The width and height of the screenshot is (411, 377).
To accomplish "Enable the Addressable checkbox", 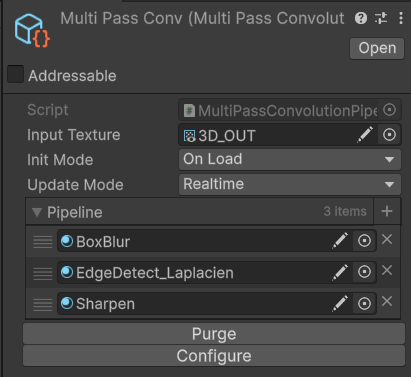I will (15, 74).
